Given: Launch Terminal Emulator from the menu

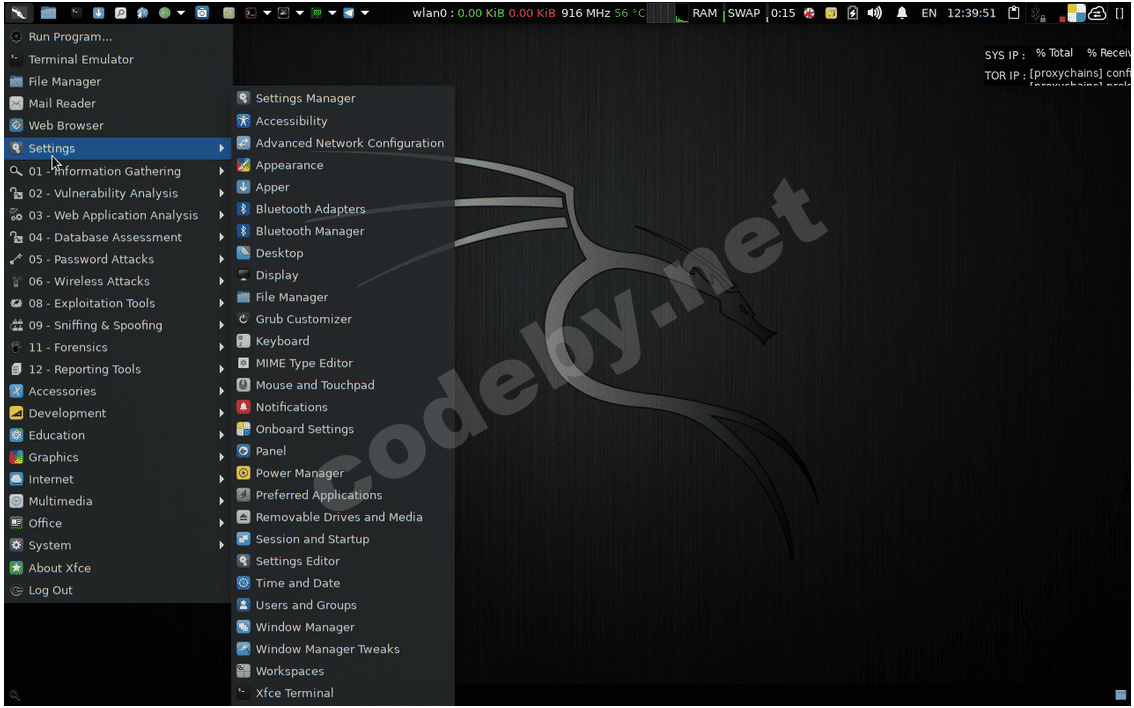Looking at the screenshot, I should coord(118,59).
